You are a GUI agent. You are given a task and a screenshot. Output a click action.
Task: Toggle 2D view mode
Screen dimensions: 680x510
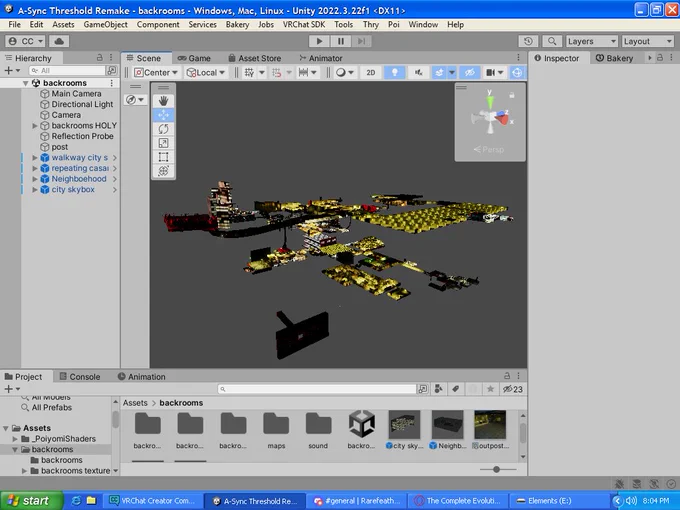[370, 72]
